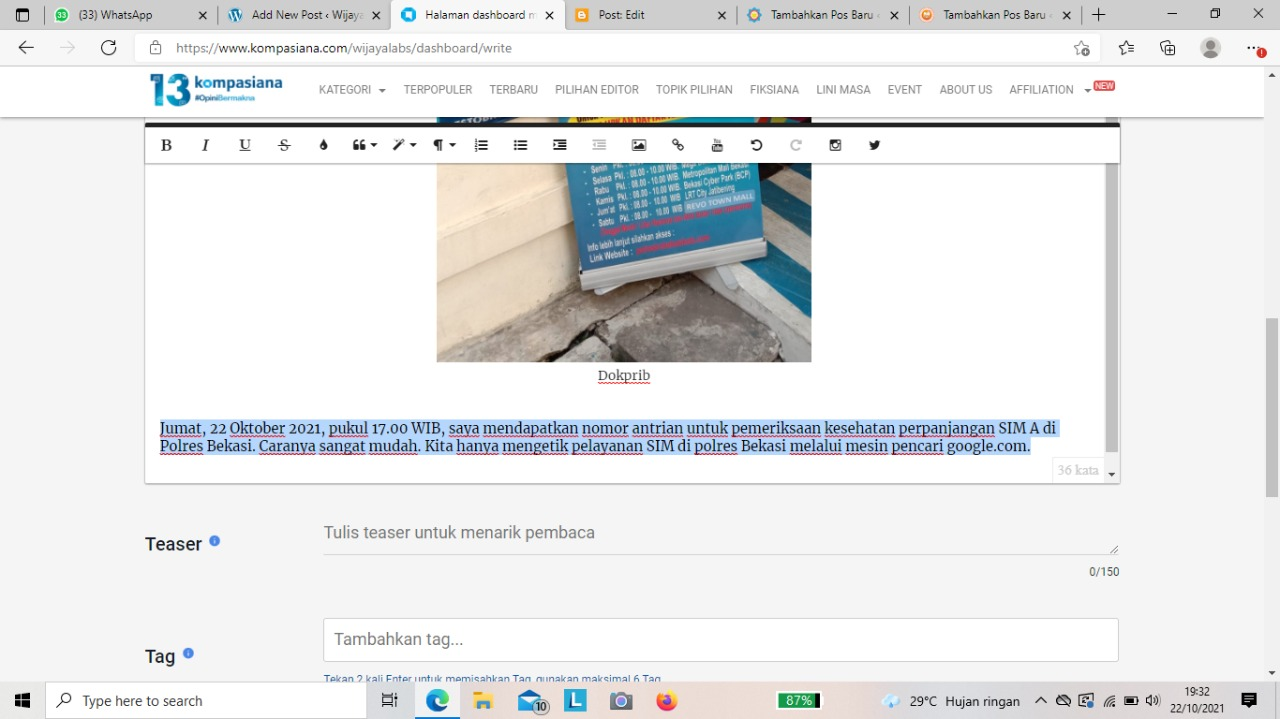Open the KATEGORI dropdown menu
1280x719 pixels.
(x=352, y=90)
